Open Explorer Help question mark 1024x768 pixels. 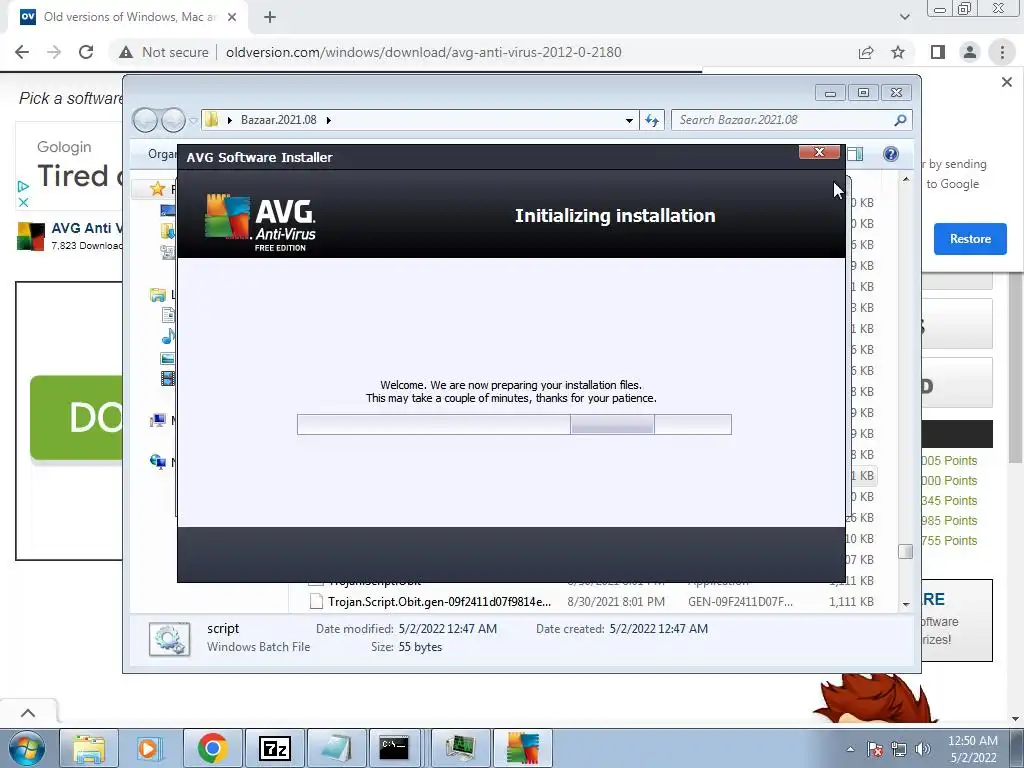tap(891, 154)
